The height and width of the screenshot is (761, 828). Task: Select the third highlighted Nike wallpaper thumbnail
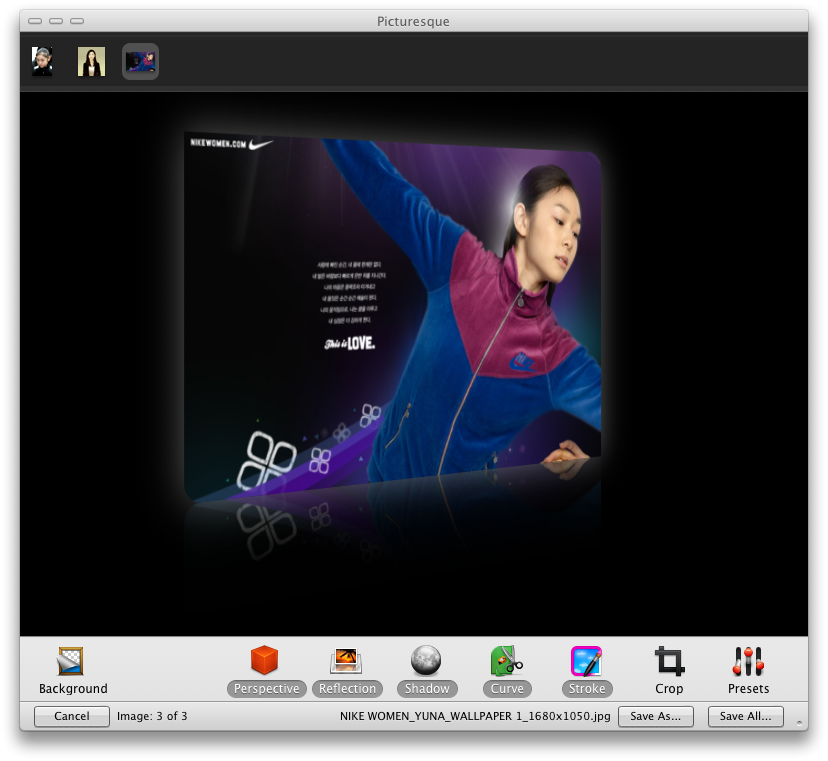click(140, 61)
